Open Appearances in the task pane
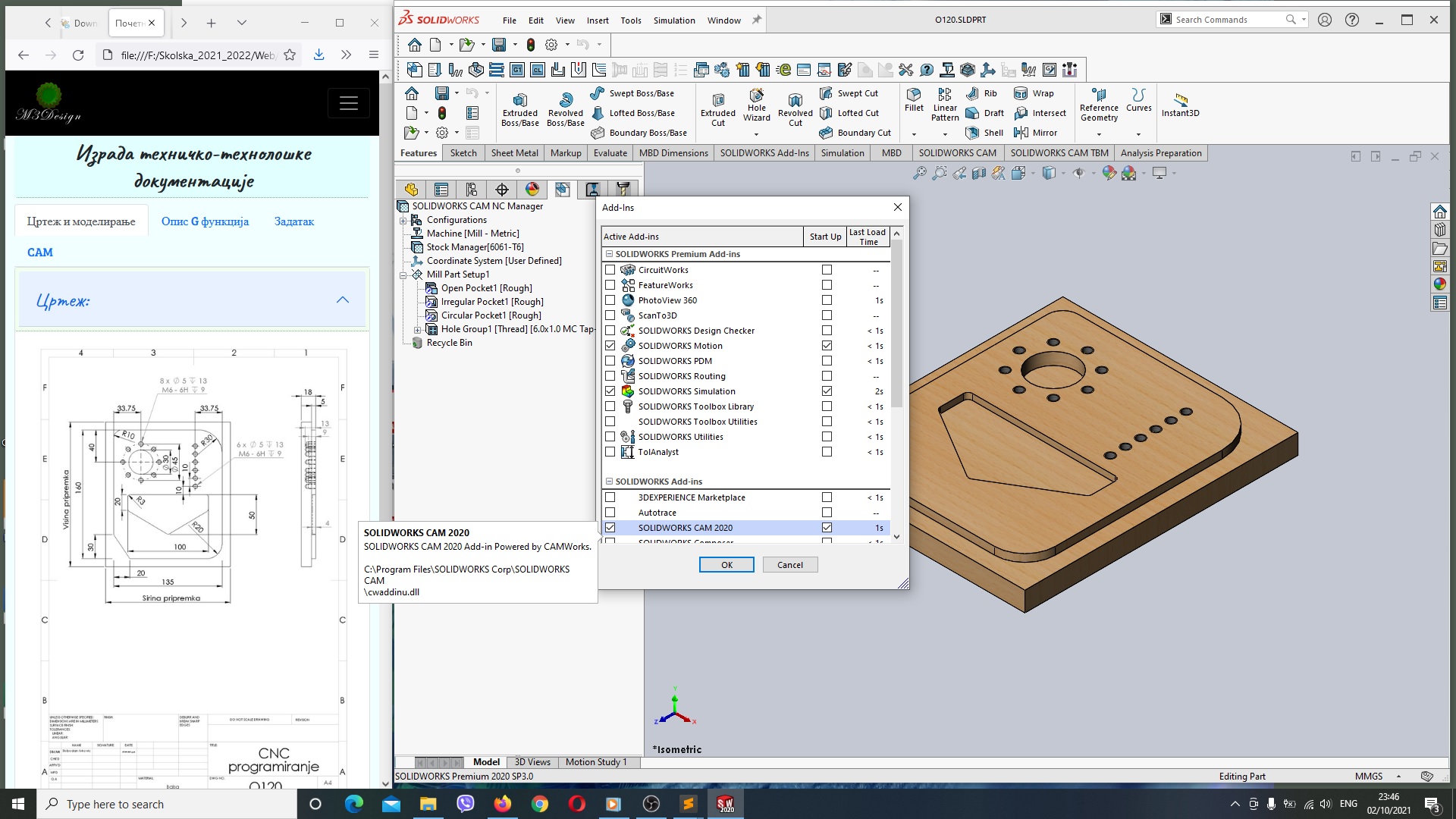Viewport: 1456px width, 819px height. pyautogui.click(x=1439, y=284)
